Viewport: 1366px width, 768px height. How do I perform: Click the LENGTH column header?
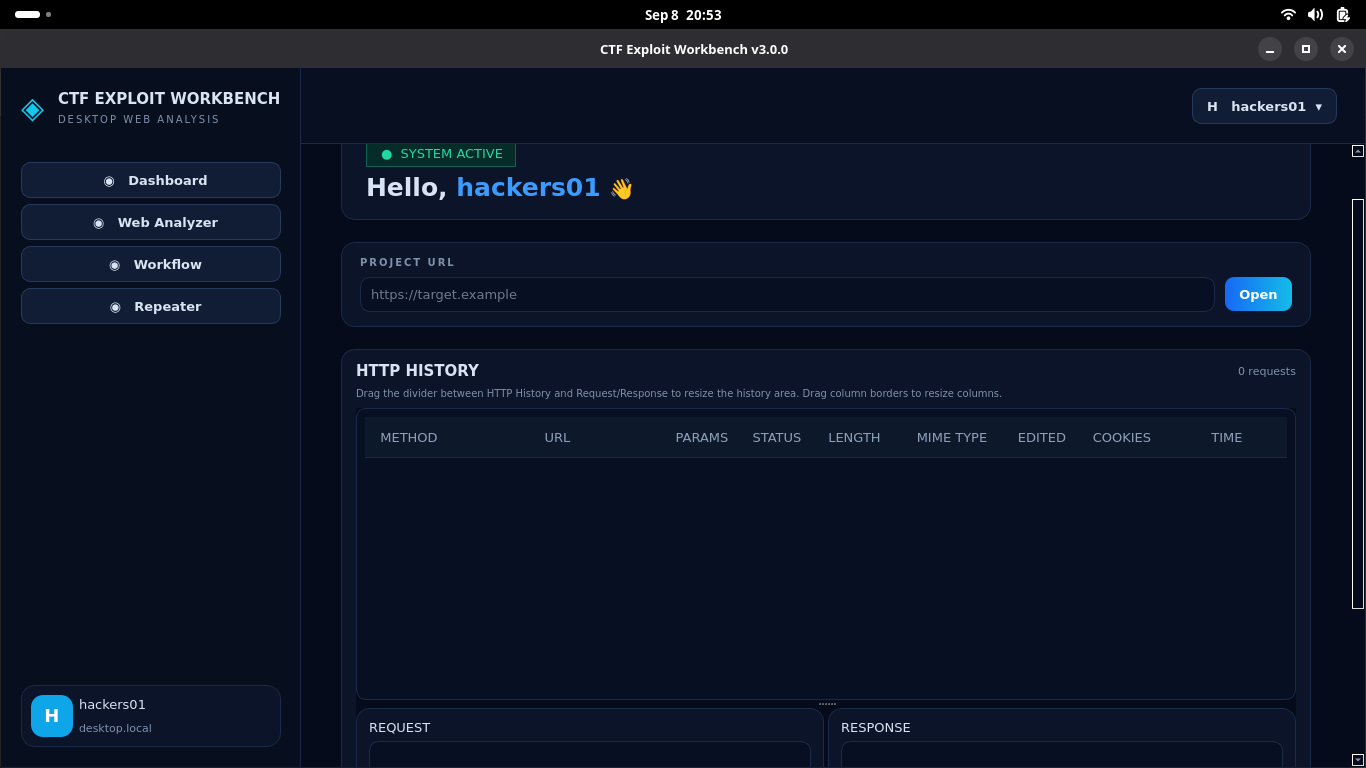click(854, 437)
